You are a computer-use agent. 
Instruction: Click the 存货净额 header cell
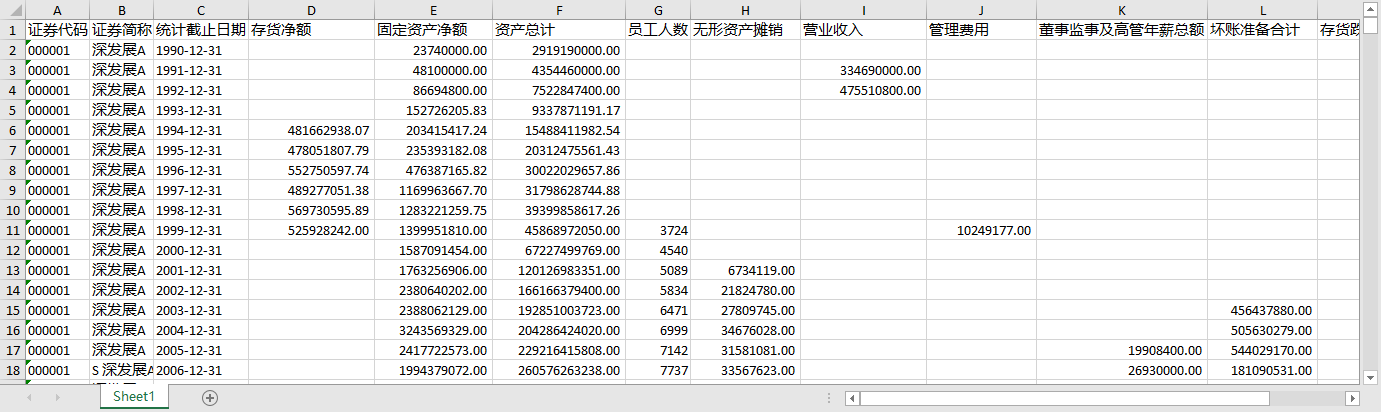[311, 30]
